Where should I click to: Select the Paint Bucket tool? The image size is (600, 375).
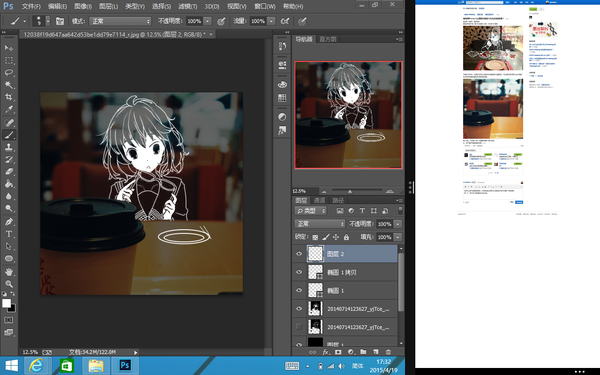(8, 184)
